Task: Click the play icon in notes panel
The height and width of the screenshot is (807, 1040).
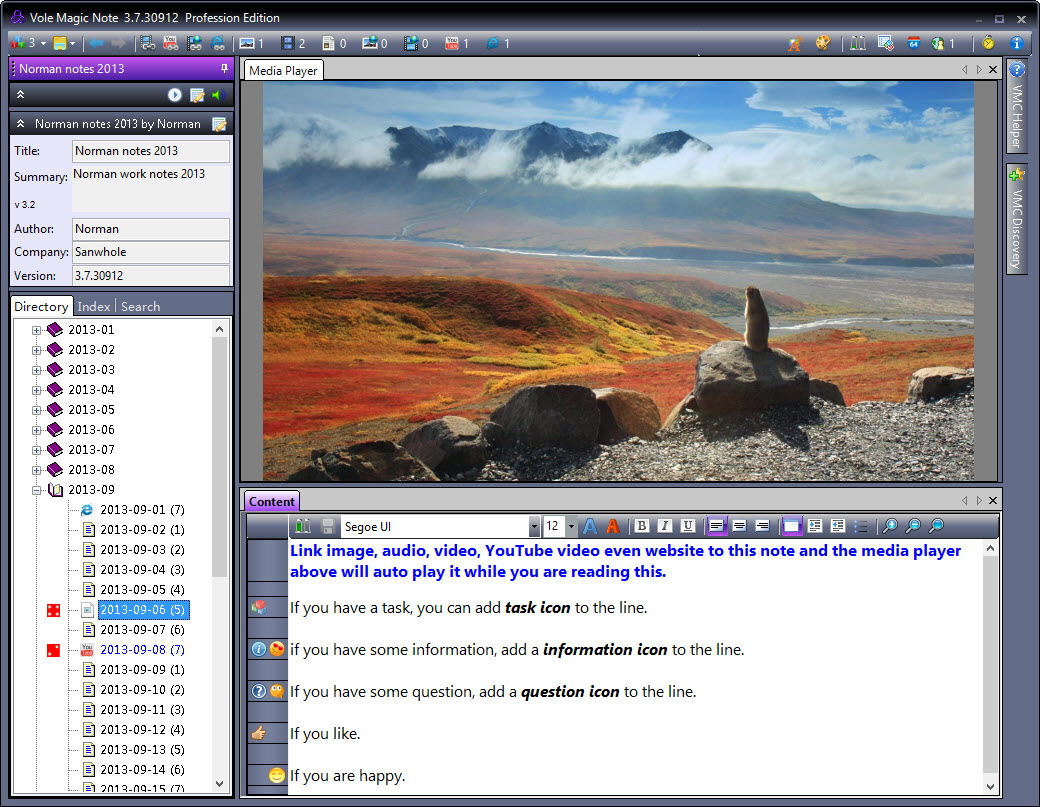Action: 175,95
